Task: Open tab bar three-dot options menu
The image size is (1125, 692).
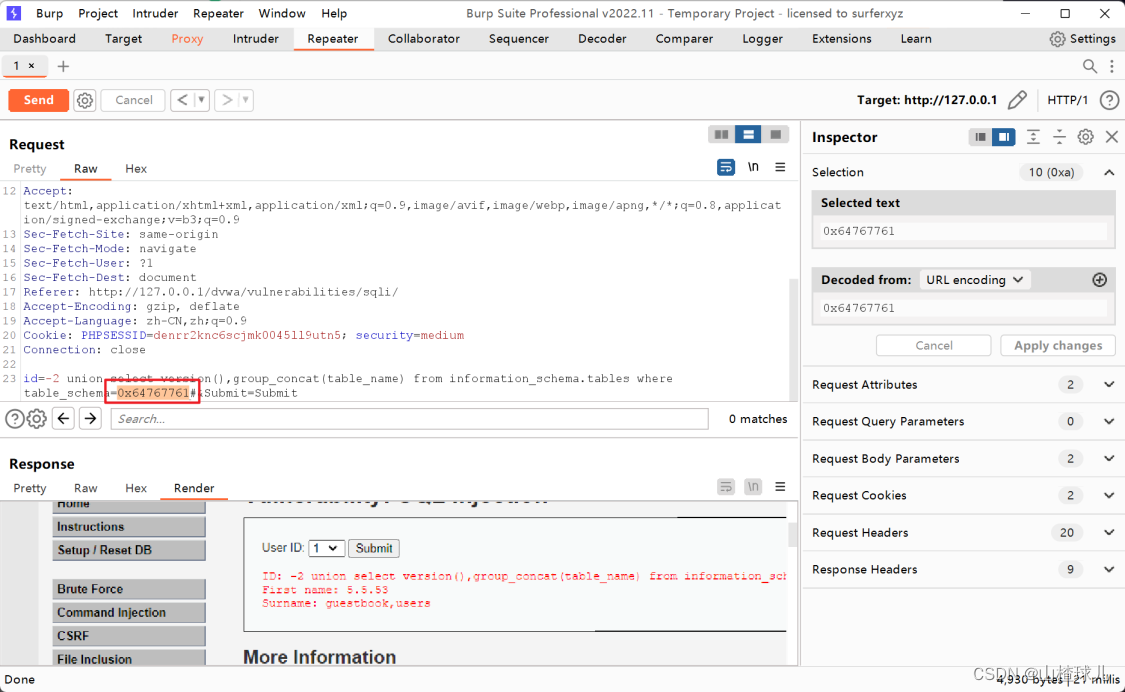Action: point(1111,67)
